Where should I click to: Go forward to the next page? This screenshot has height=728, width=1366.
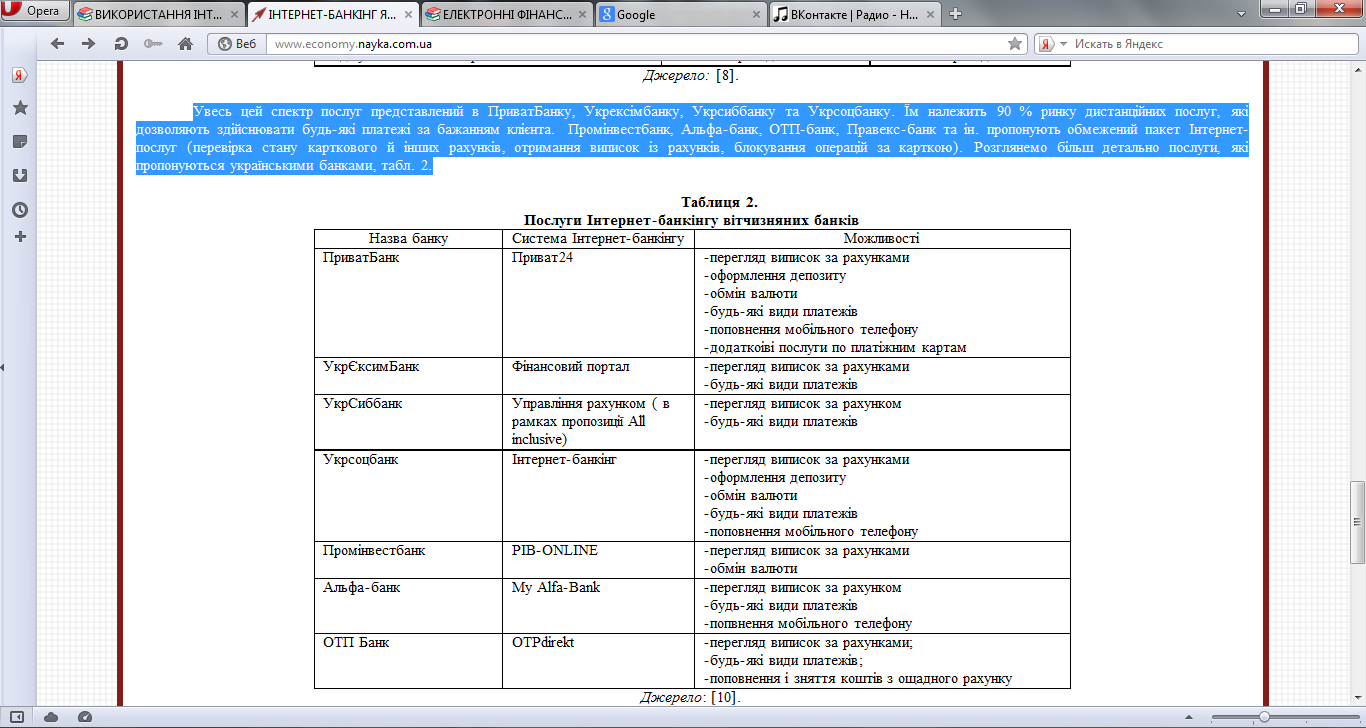(x=88, y=44)
